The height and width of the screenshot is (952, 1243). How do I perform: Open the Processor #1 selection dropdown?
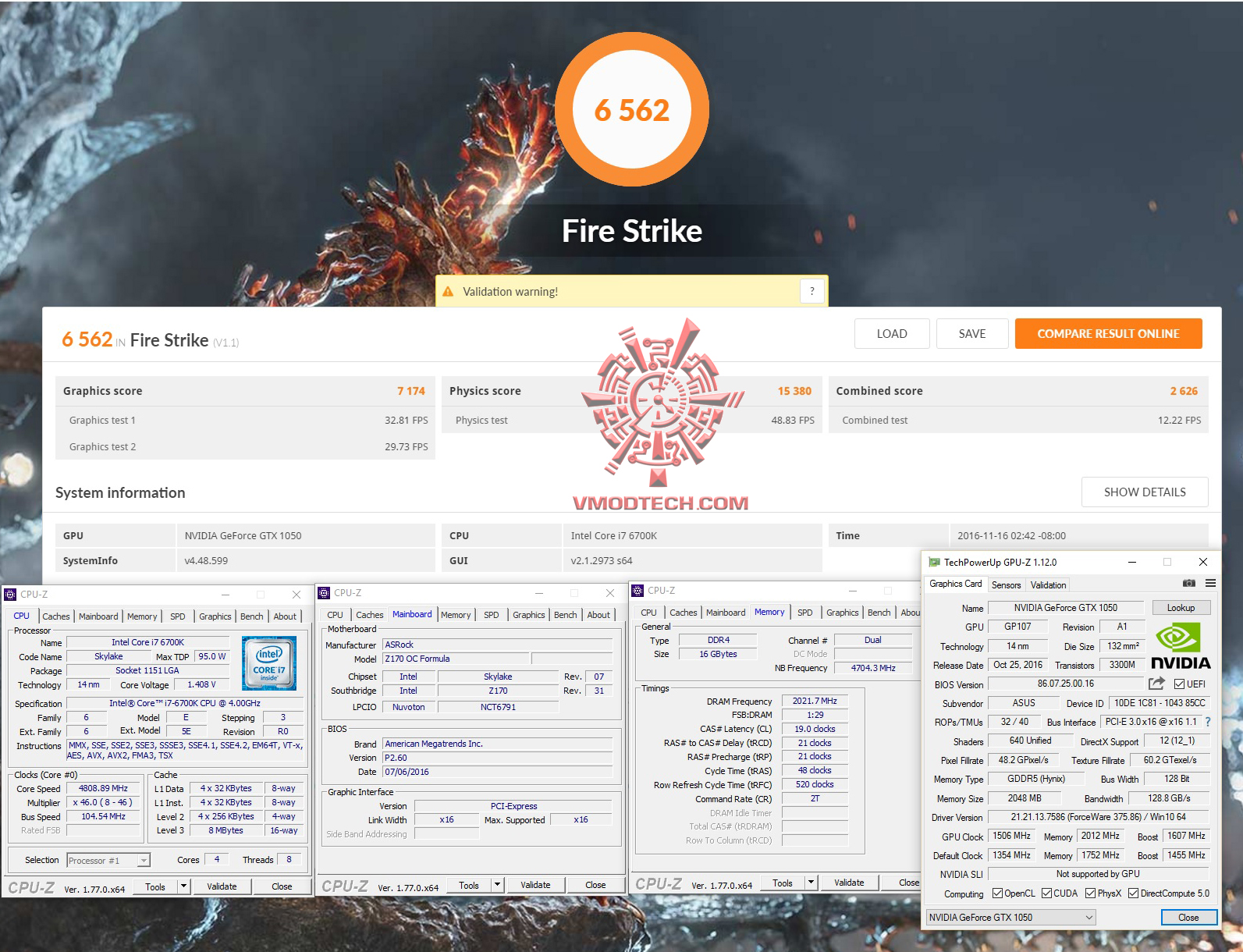click(108, 860)
